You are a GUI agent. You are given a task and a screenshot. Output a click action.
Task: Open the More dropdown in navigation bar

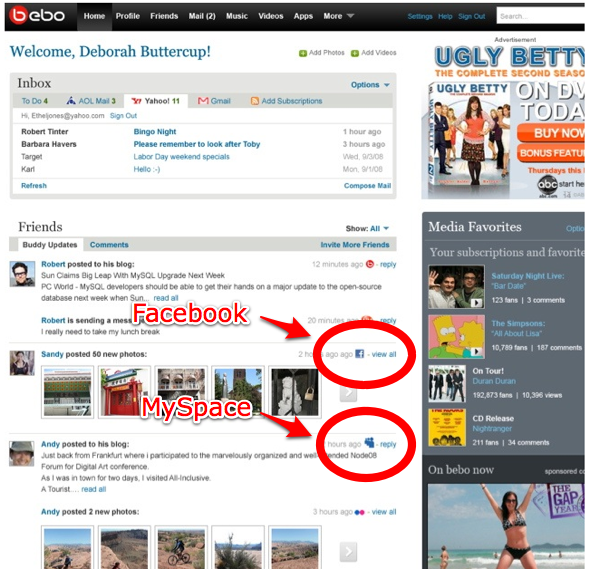[338, 16]
